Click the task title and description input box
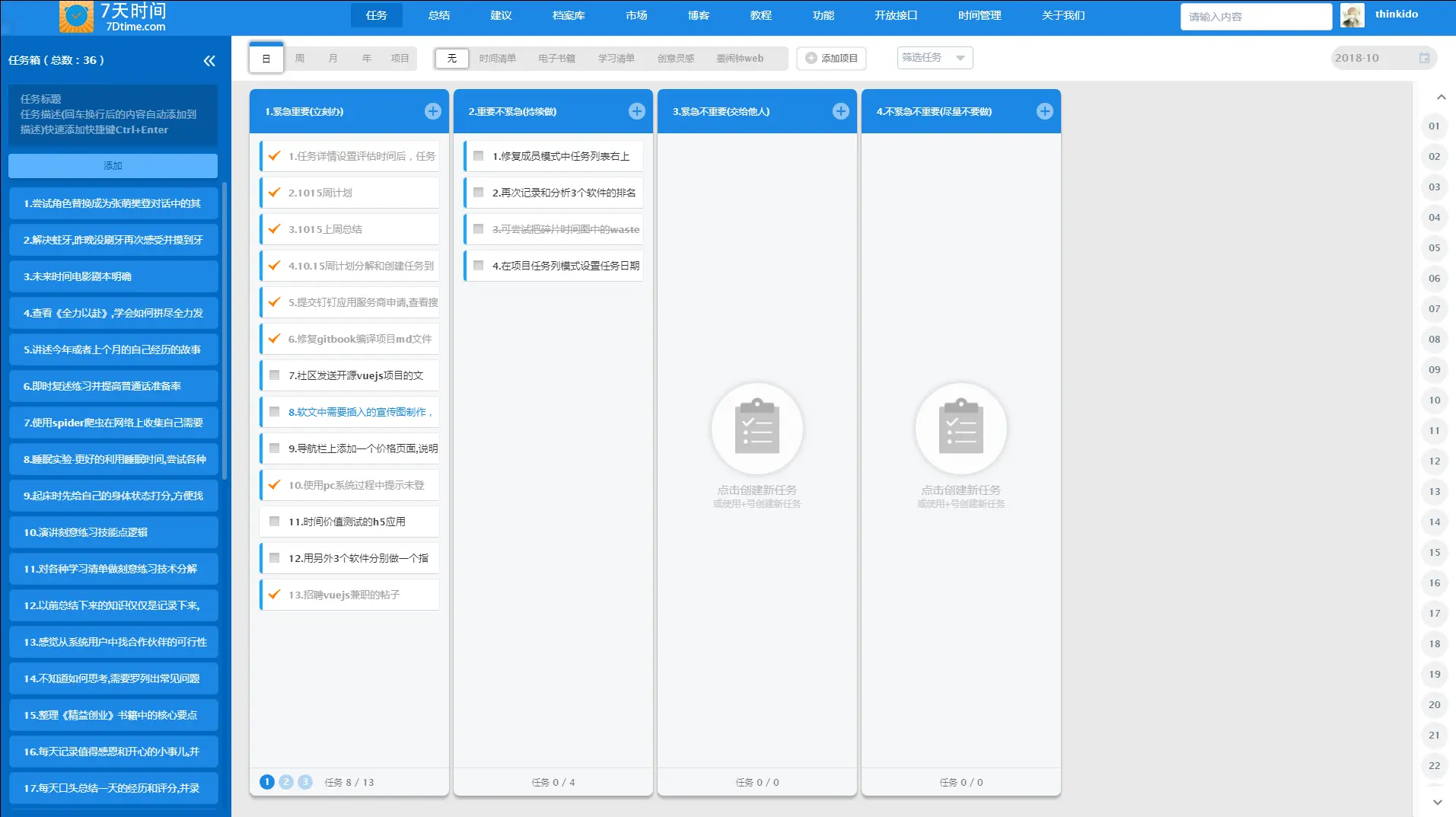 click(x=113, y=115)
